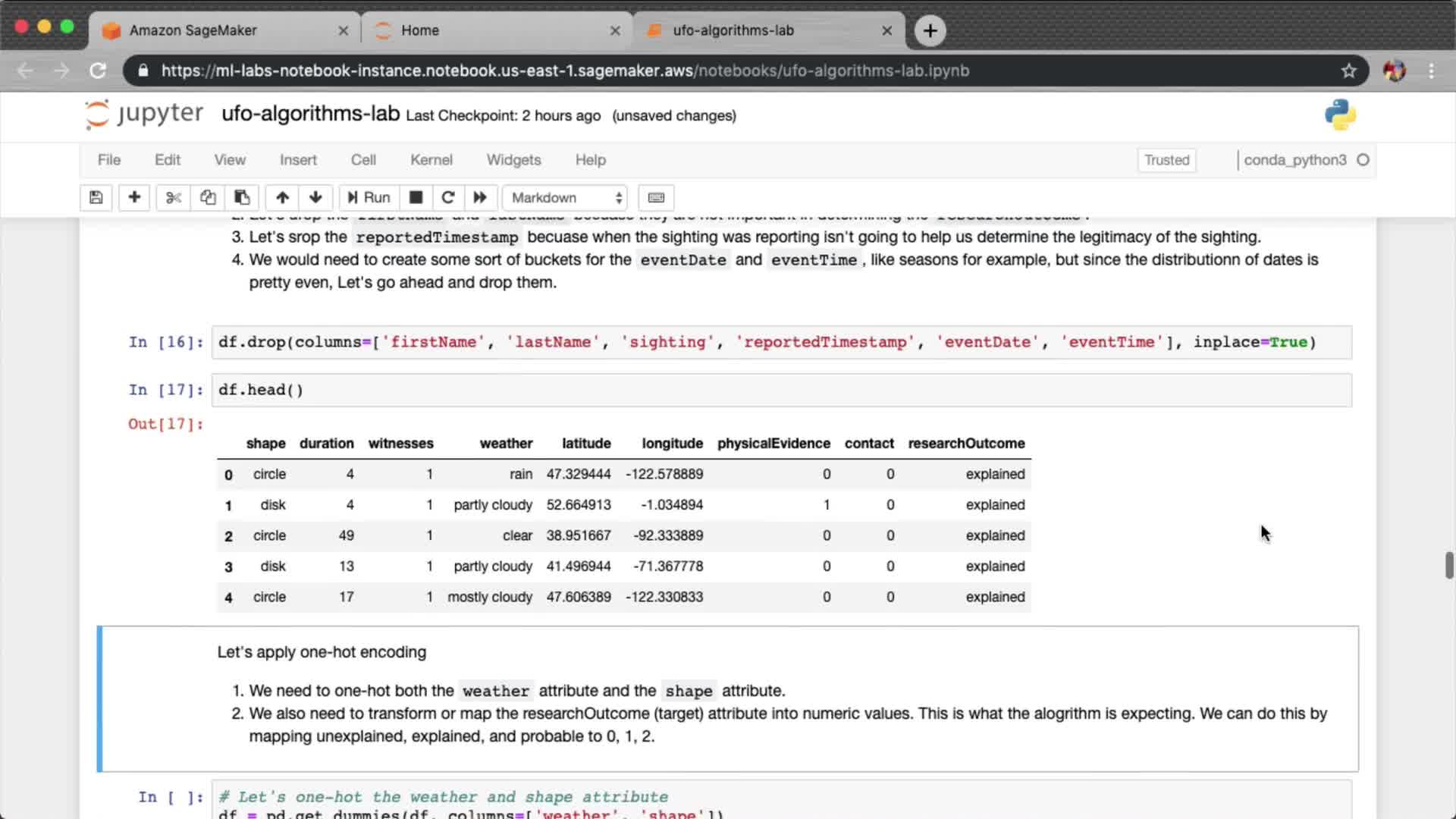Bookmark page with star icon
This screenshot has width=1456, height=819.
click(1348, 71)
